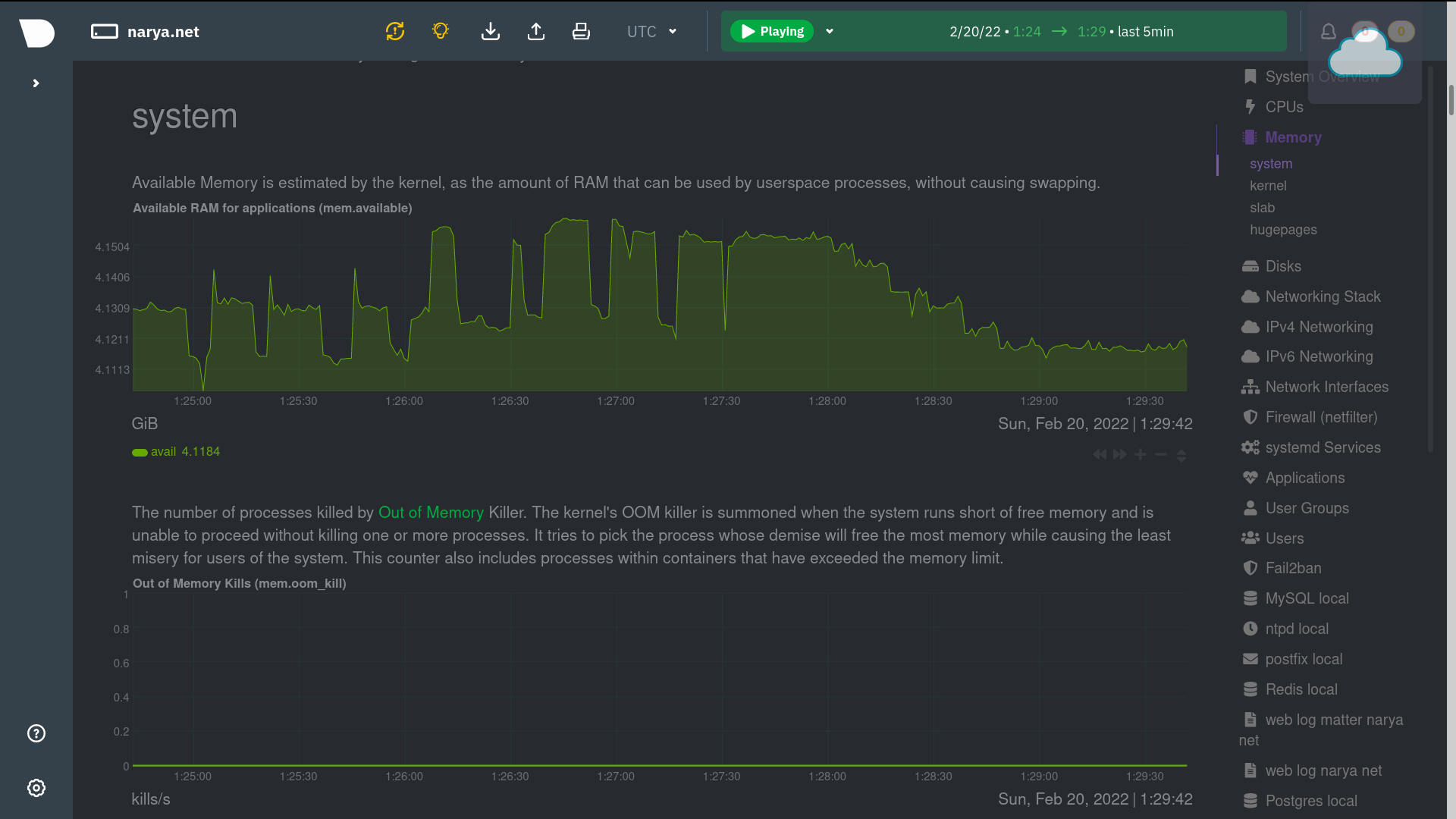The image size is (1456, 819).
Task: Follow the Out of Memory link
Action: (x=431, y=513)
